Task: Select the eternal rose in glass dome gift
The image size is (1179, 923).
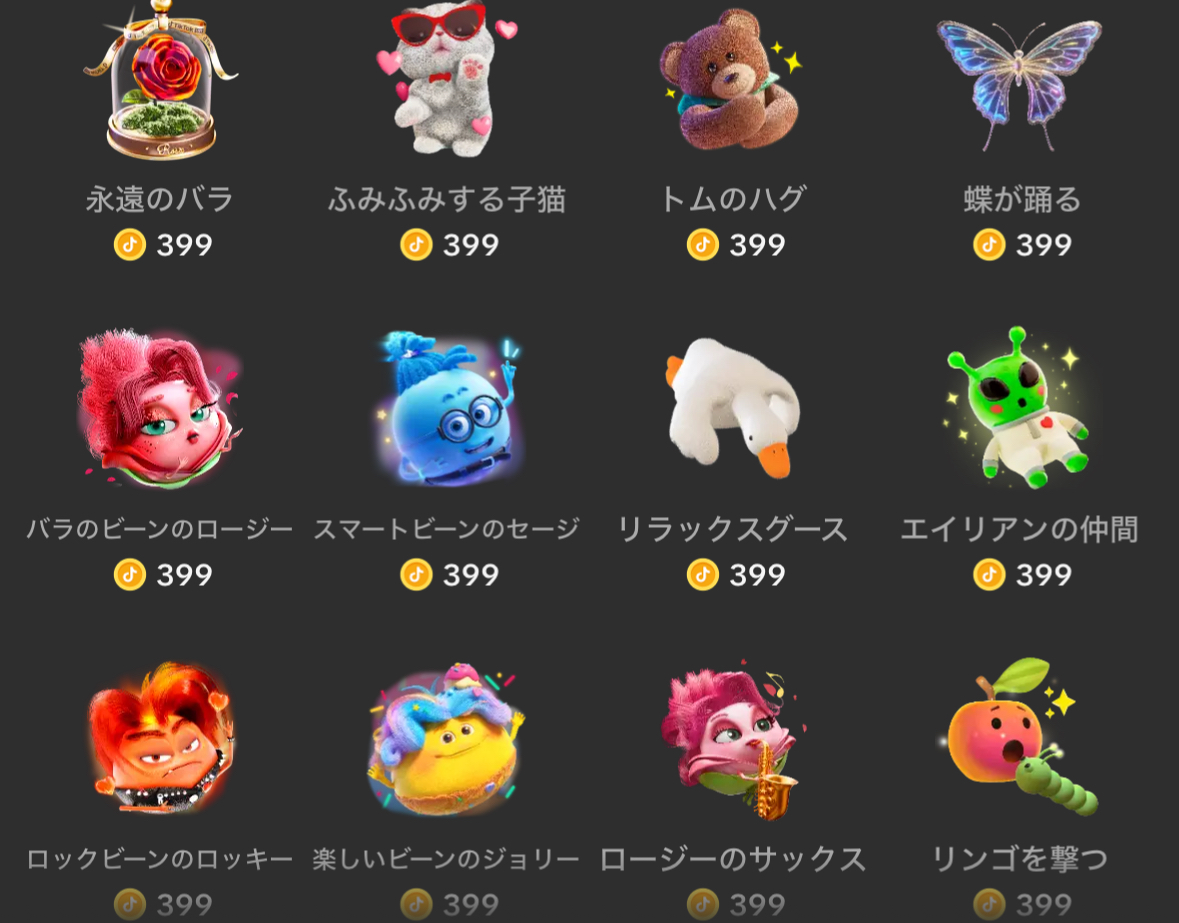Action: click(x=160, y=80)
